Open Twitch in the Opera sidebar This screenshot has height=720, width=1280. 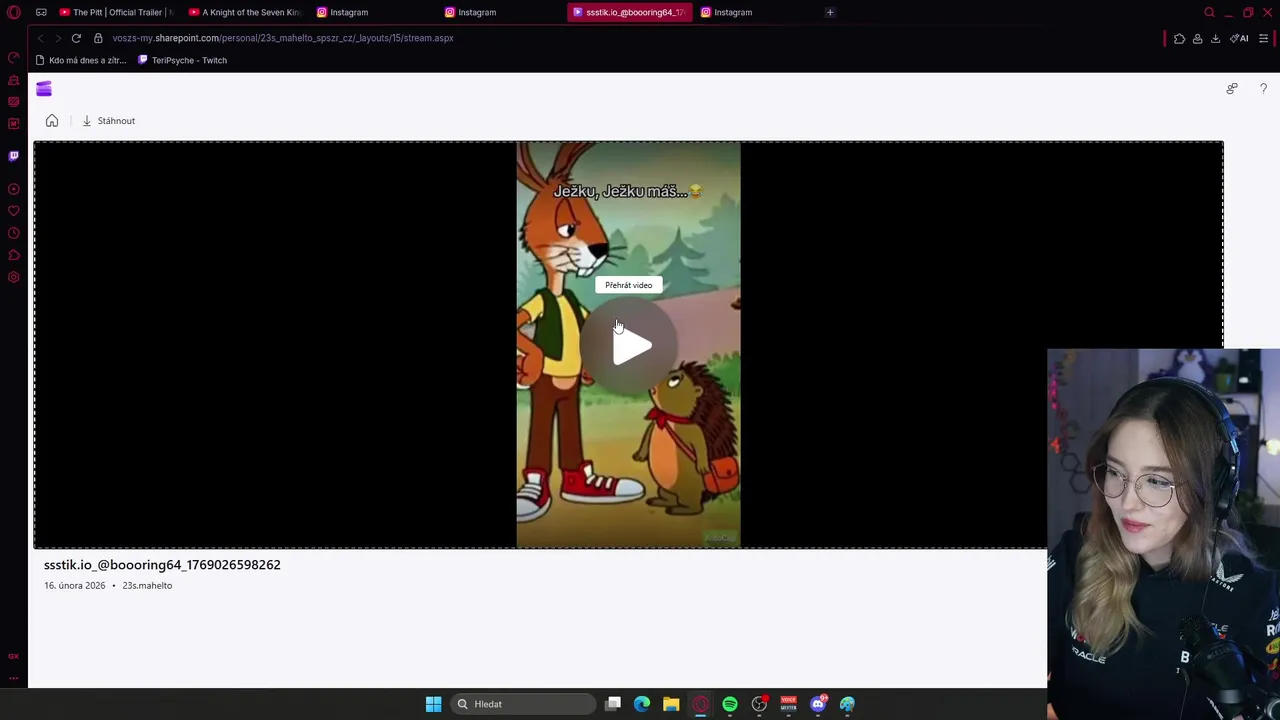[x=14, y=156]
